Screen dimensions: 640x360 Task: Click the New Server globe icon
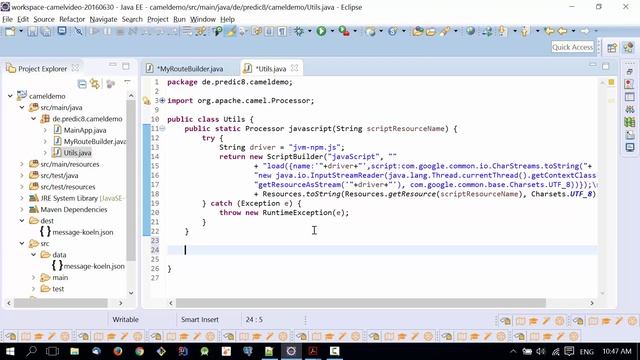[371, 31]
